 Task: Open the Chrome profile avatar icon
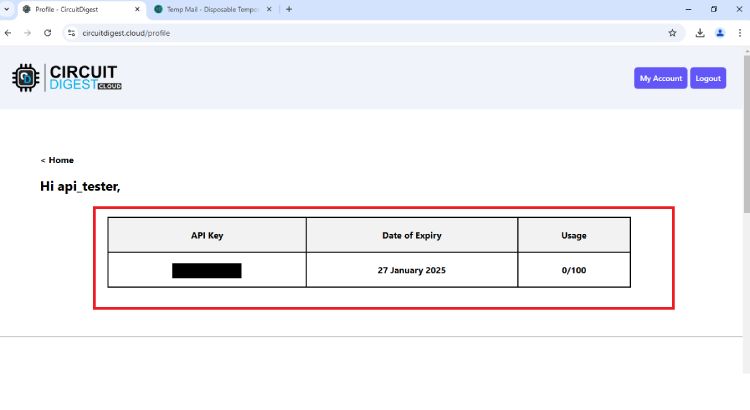[x=720, y=32]
